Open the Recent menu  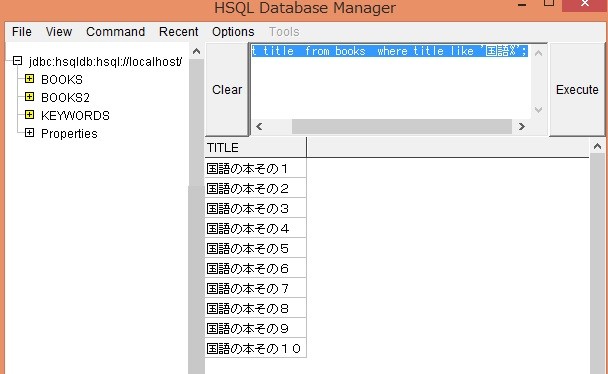click(178, 32)
